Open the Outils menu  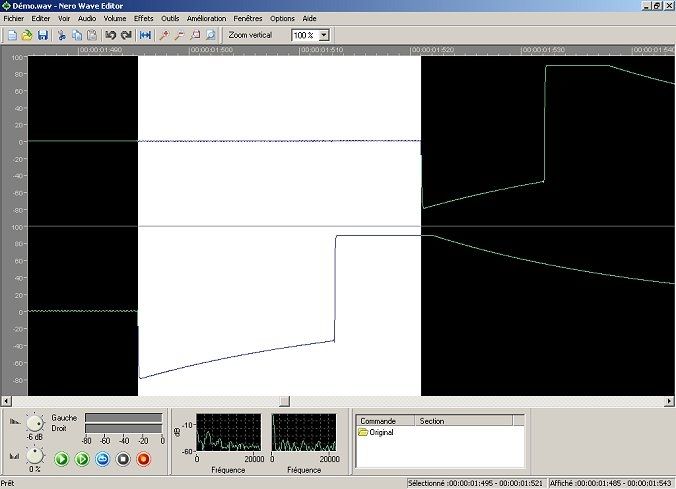(170, 19)
